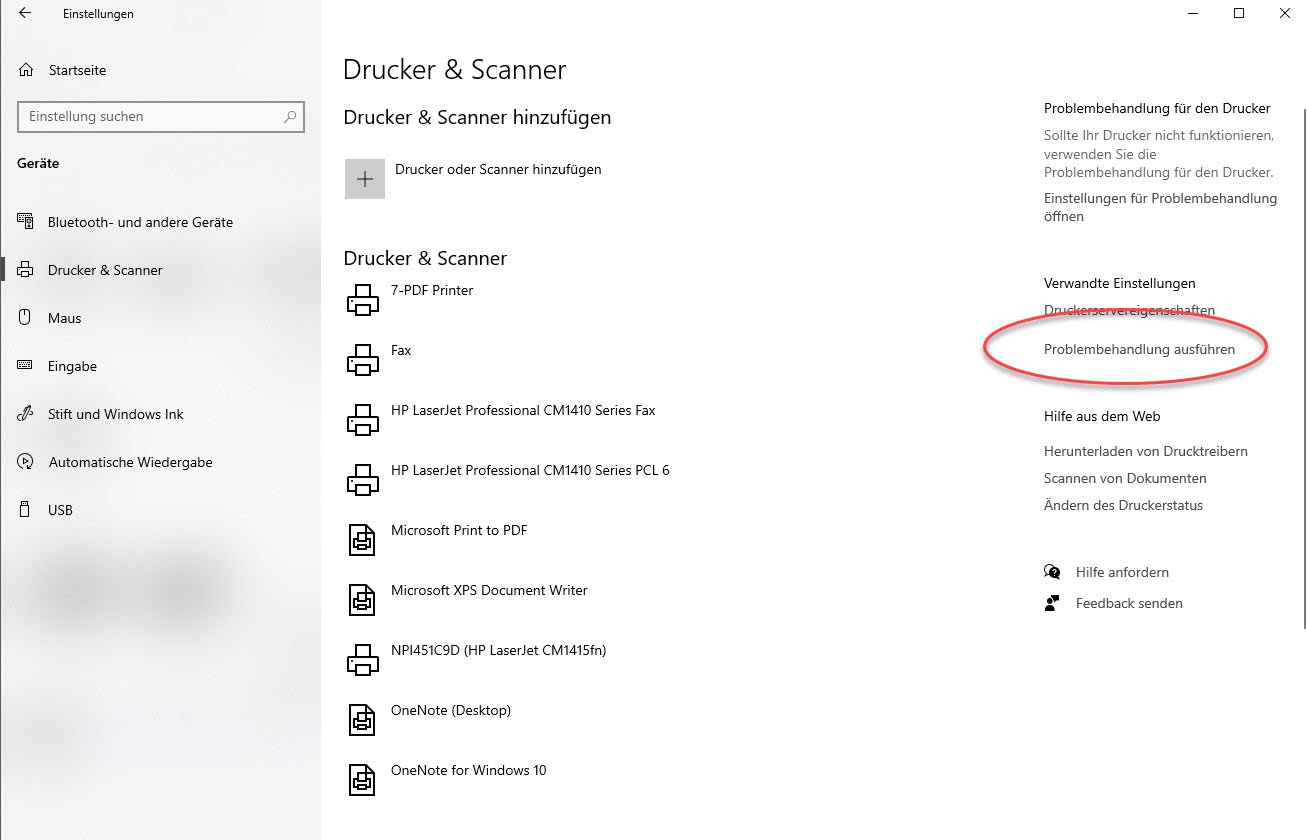This screenshot has width=1307, height=840.
Task: Click the Startseite home icon
Action: click(26, 70)
